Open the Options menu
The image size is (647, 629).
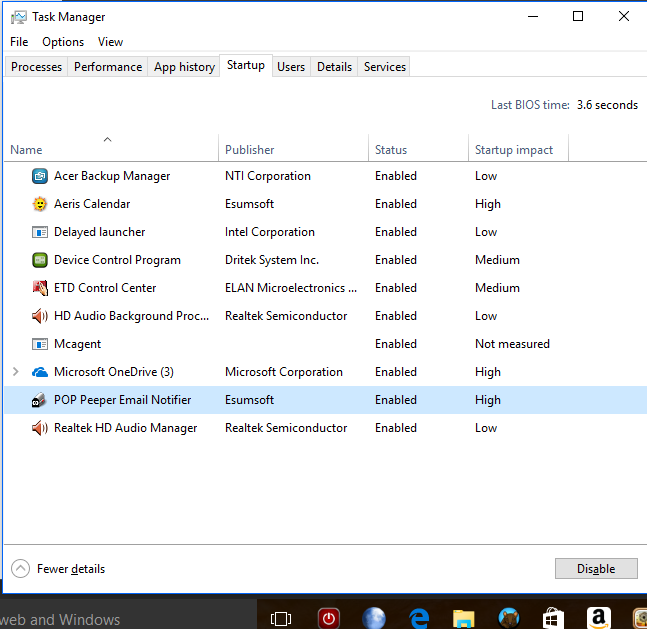pyautogui.click(x=63, y=42)
